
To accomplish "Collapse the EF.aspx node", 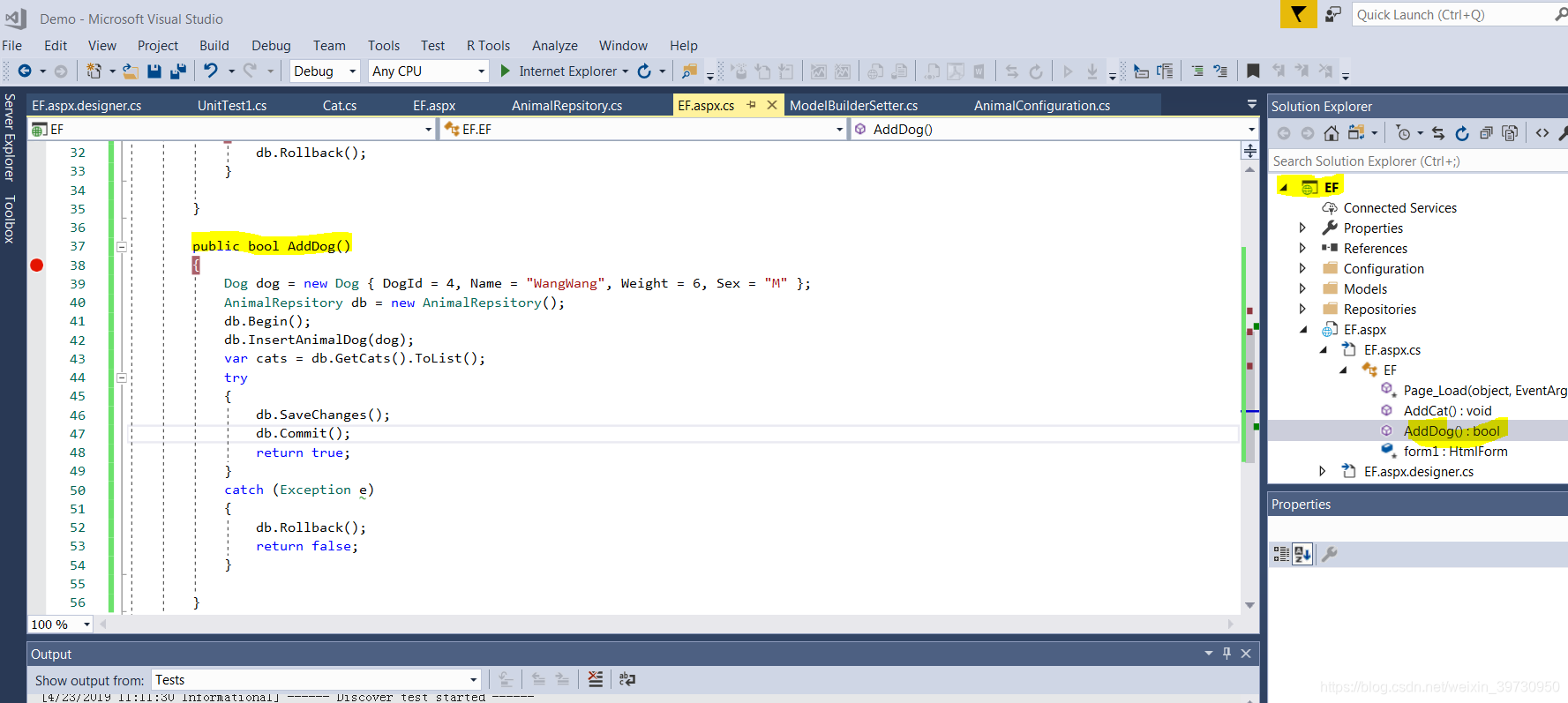I will coord(1303,330).
